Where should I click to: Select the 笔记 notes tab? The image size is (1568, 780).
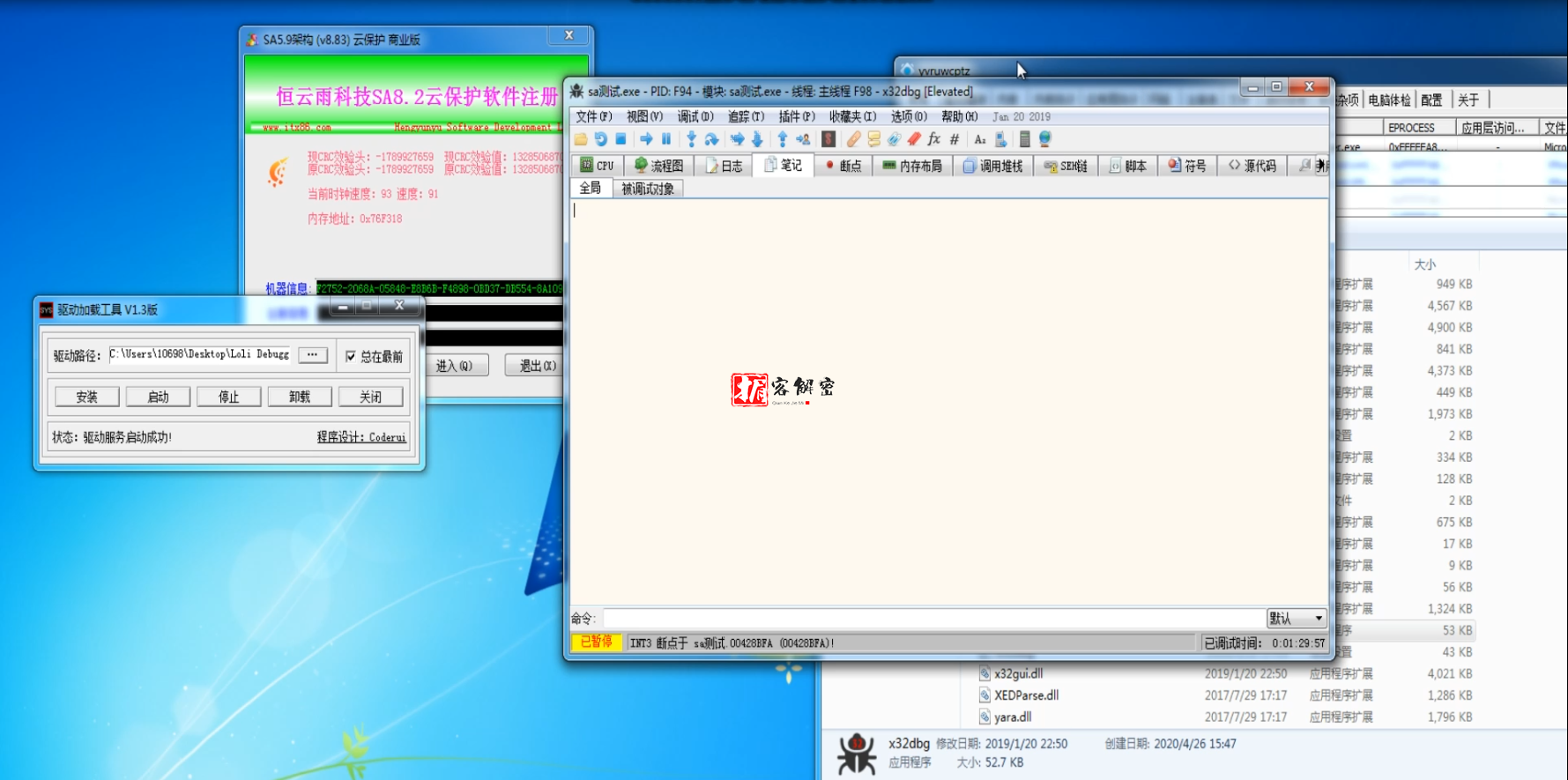784,165
